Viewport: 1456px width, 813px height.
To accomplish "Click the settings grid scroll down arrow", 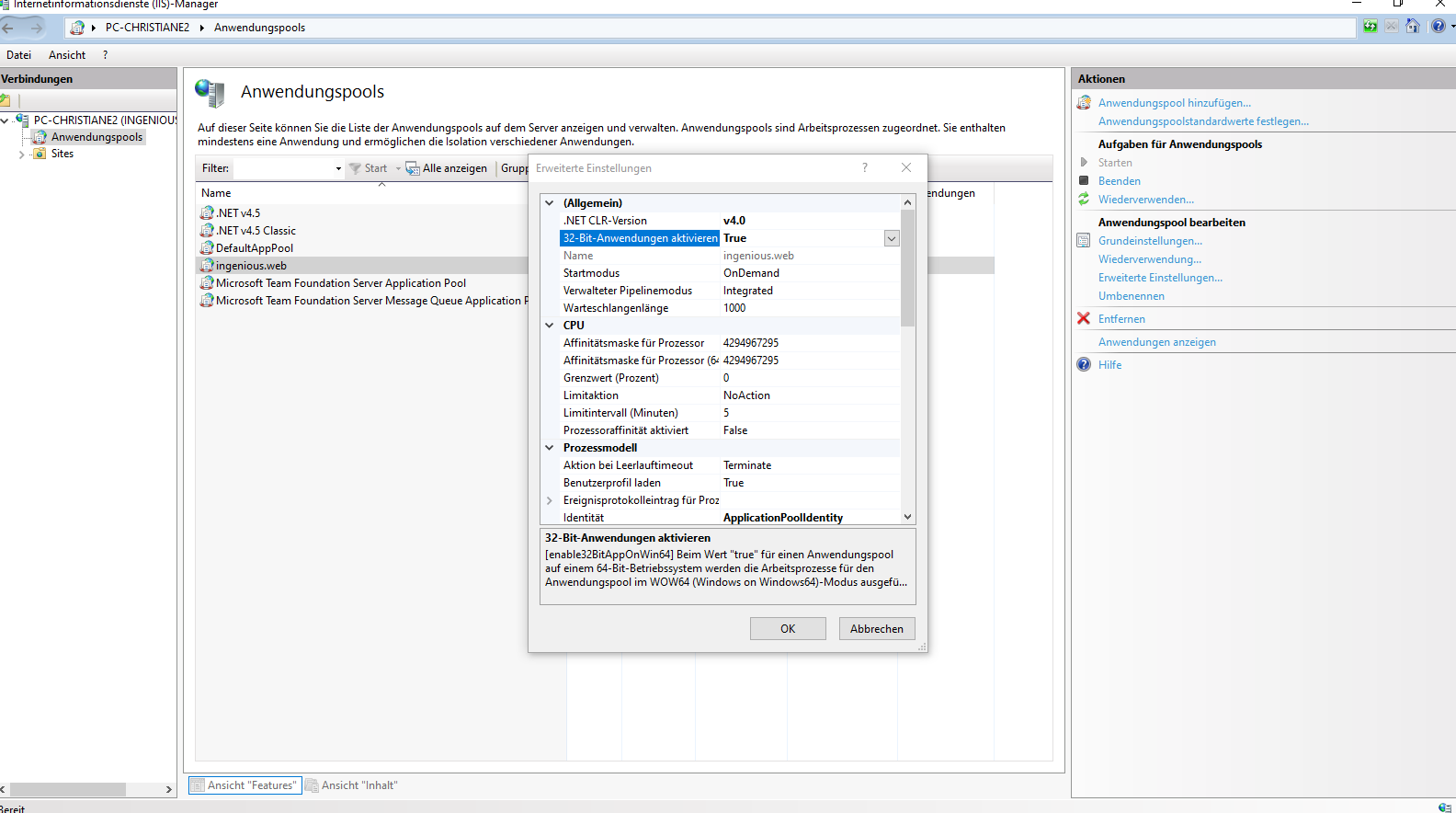I will tap(907, 517).
